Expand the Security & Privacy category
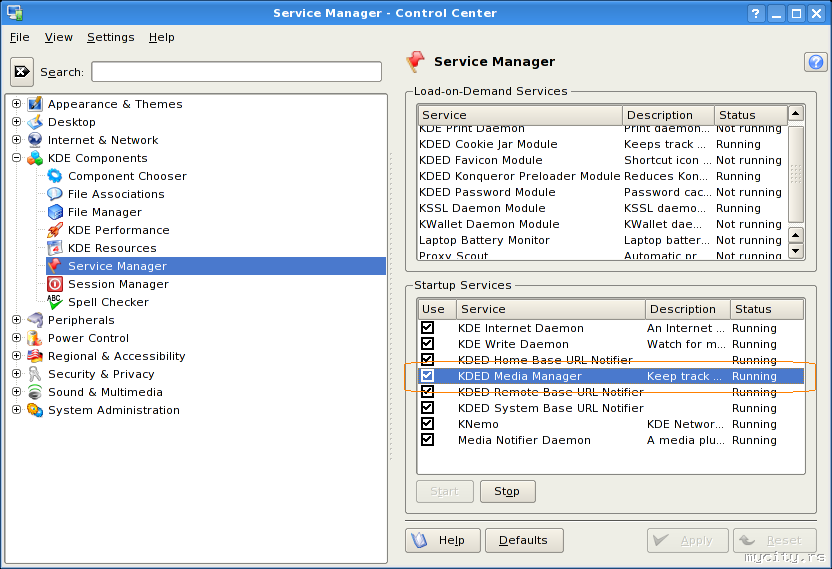 click(16, 374)
